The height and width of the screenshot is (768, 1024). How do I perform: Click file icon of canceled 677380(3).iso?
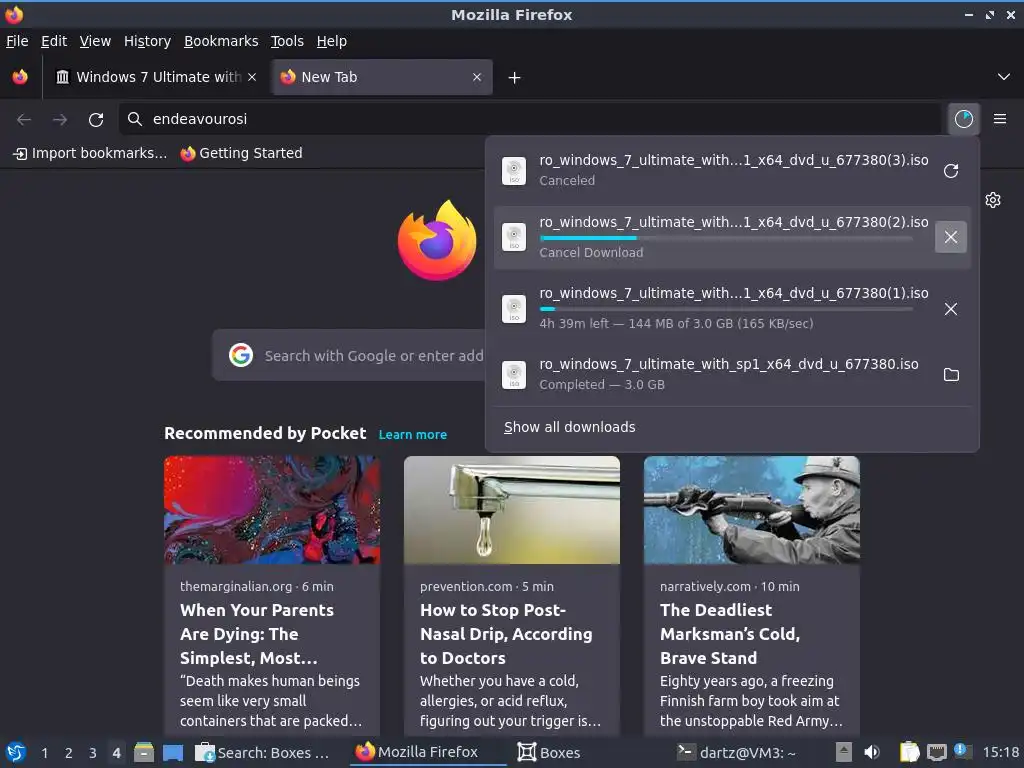(514, 171)
